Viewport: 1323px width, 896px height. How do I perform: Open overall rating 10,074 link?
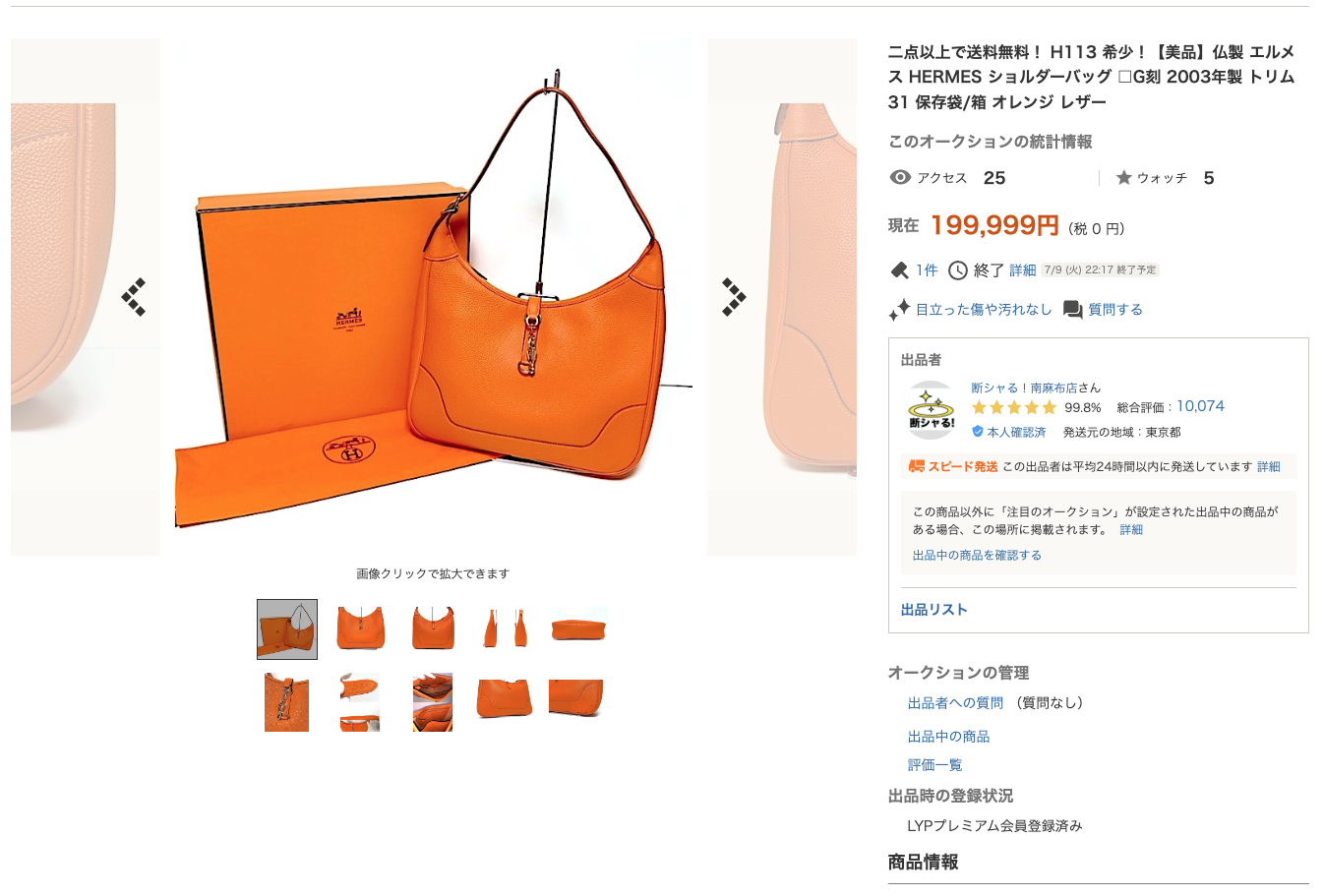pyautogui.click(x=1200, y=406)
